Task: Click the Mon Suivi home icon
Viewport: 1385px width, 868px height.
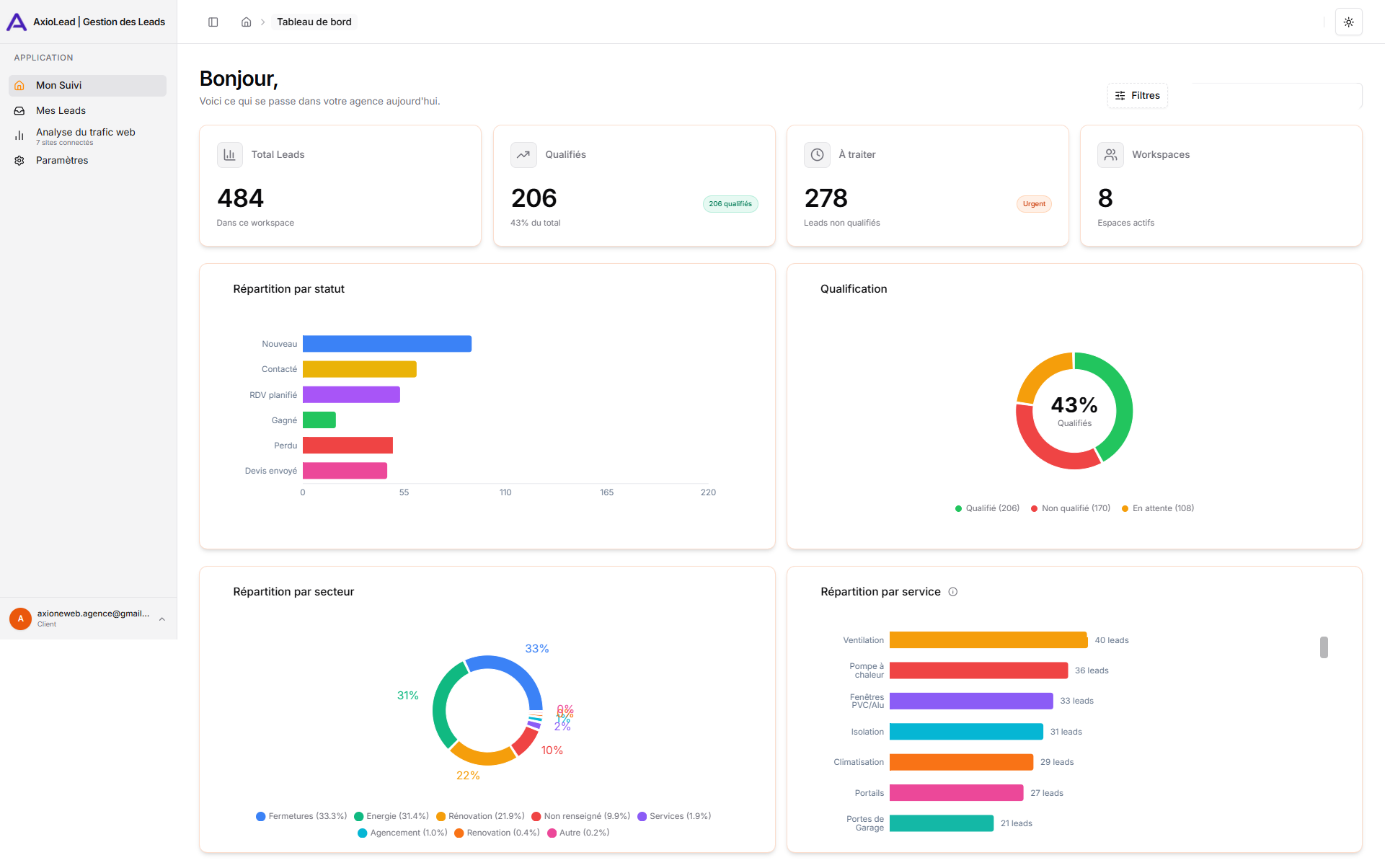Action: (19, 86)
